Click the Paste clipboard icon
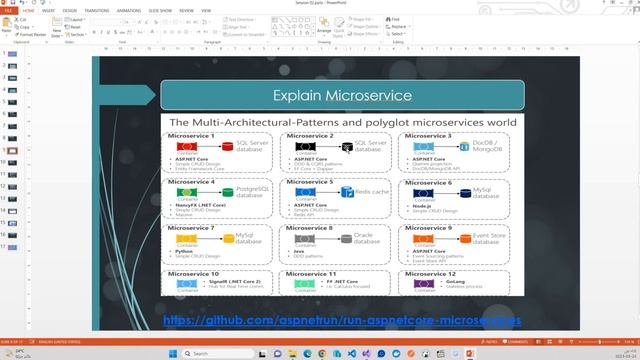This screenshot has height=360, width=640. pos(7,23)
